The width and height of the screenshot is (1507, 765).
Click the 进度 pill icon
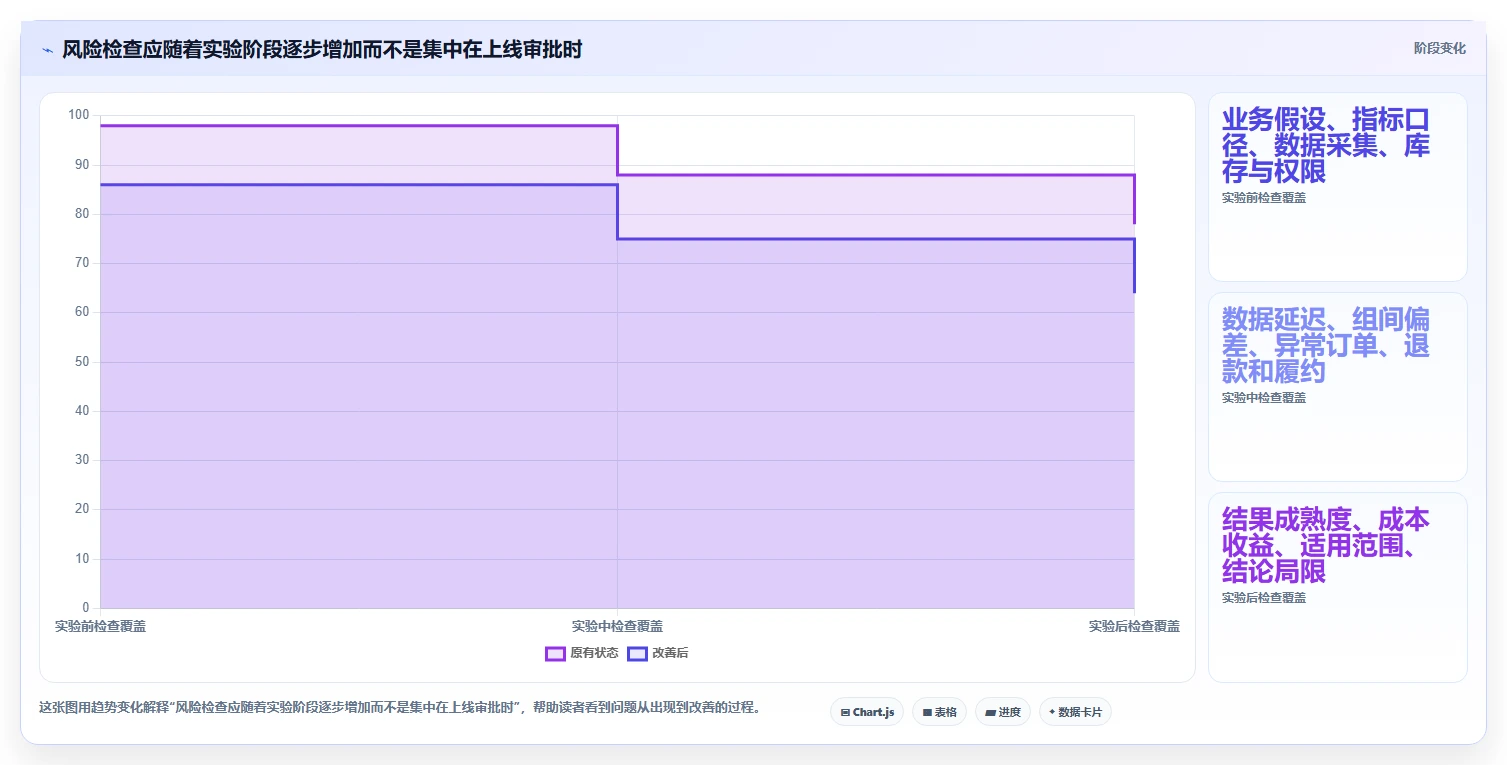[x=990, y=713]
